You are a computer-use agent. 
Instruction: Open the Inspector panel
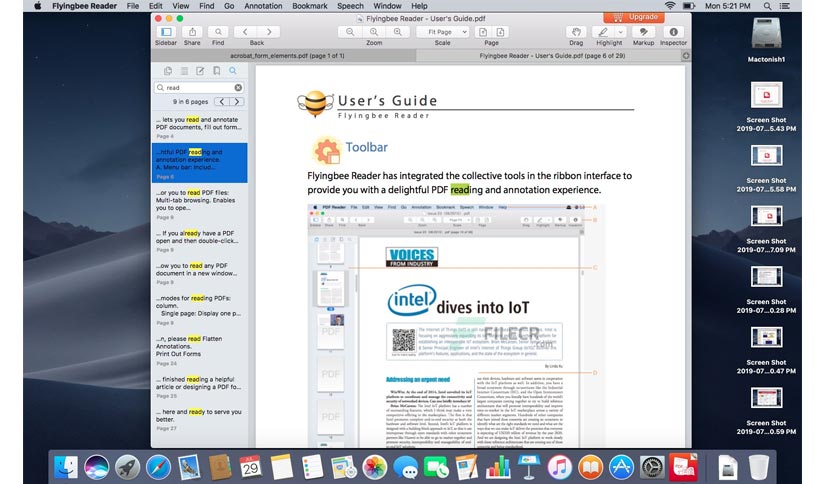[673, 32]
